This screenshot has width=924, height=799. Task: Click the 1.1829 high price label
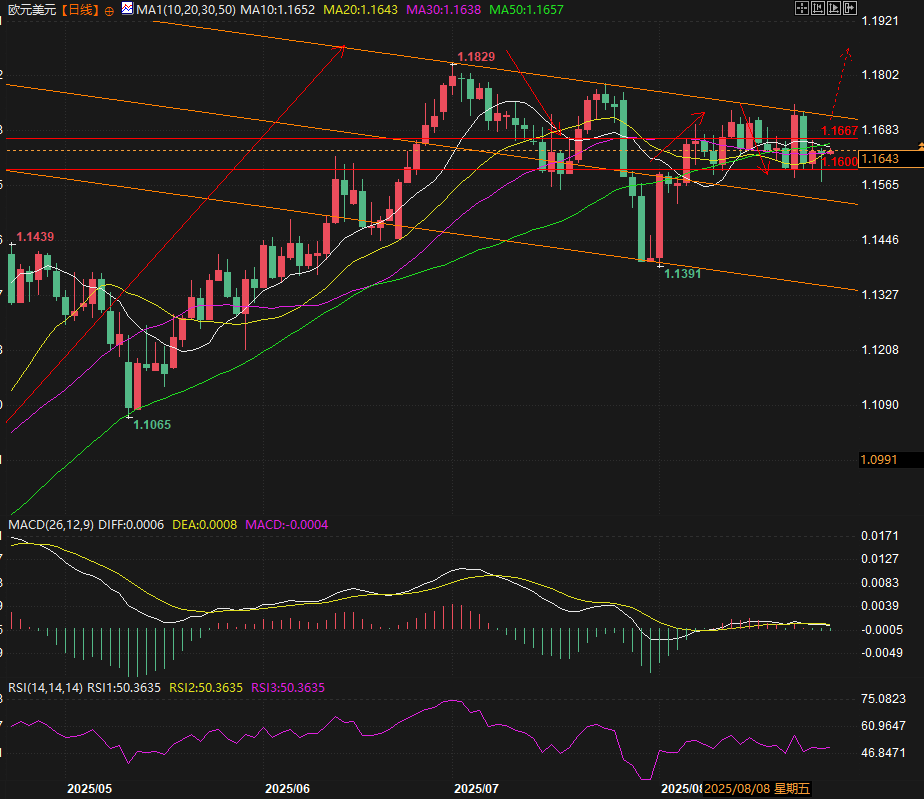point(476,57)
